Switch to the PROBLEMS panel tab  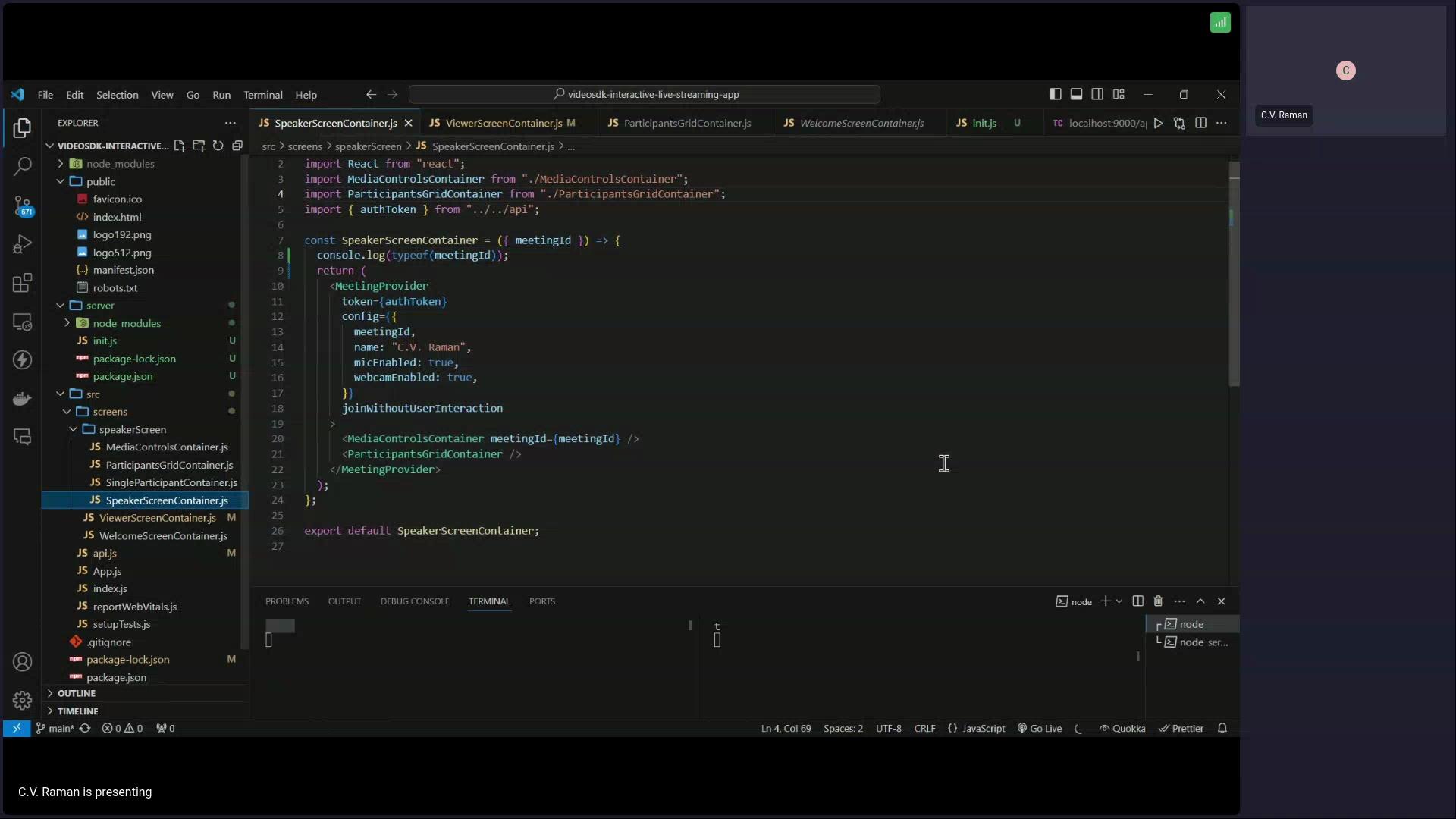287,601
